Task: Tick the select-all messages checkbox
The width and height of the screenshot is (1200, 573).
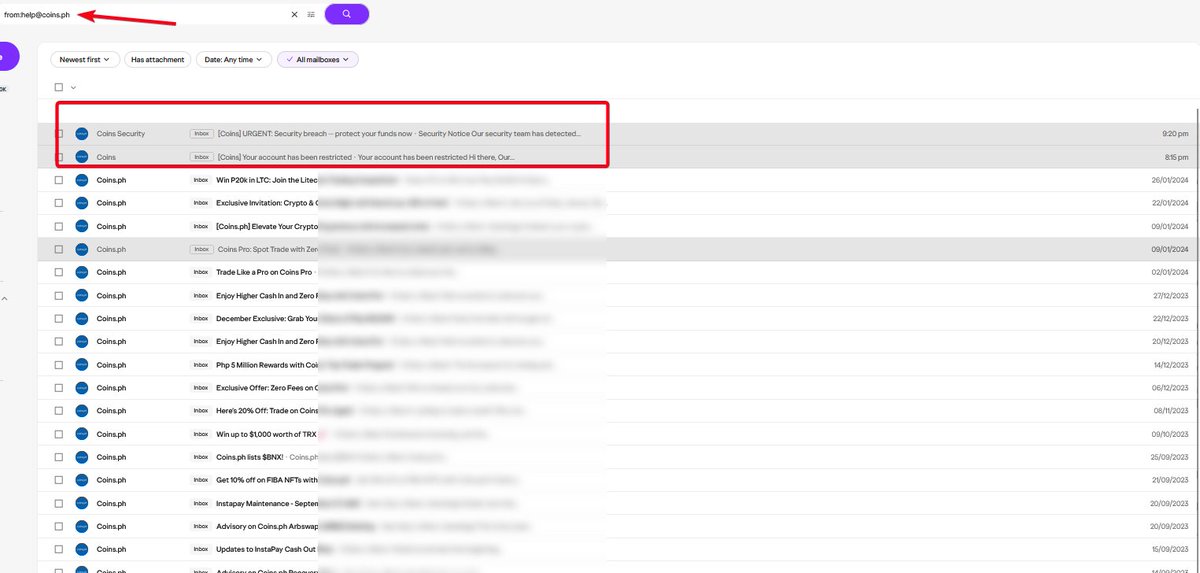Action: click(x=59, y=88)
